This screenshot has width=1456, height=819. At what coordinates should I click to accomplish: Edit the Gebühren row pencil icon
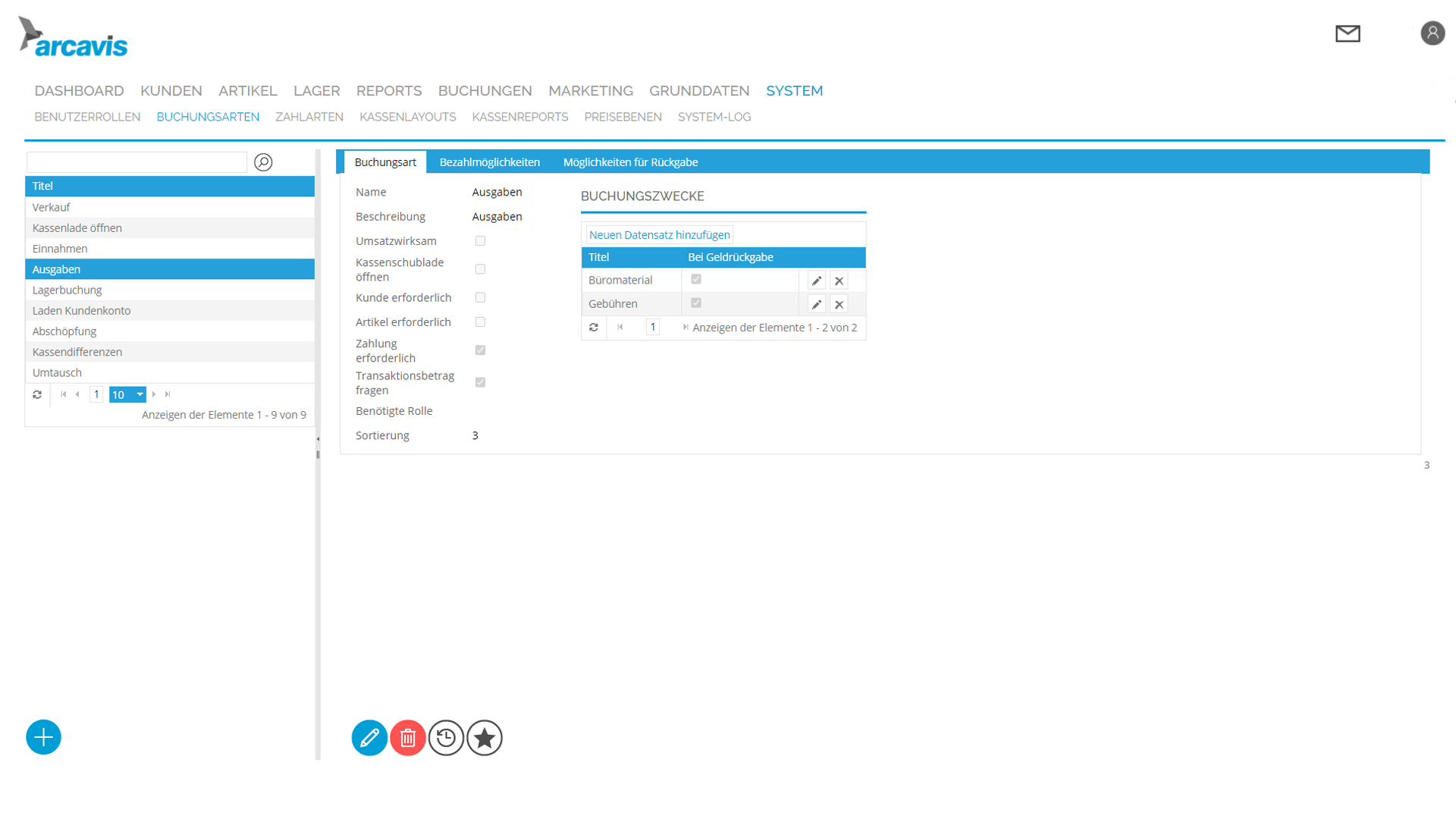817,304
